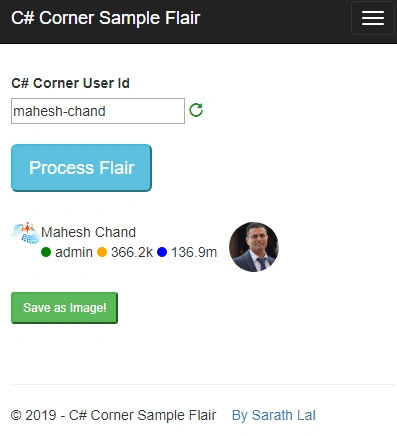The width and height of the screenshot is (397, 436).
Task: Click the copyright symbol in footer
Action: [16, 416]
